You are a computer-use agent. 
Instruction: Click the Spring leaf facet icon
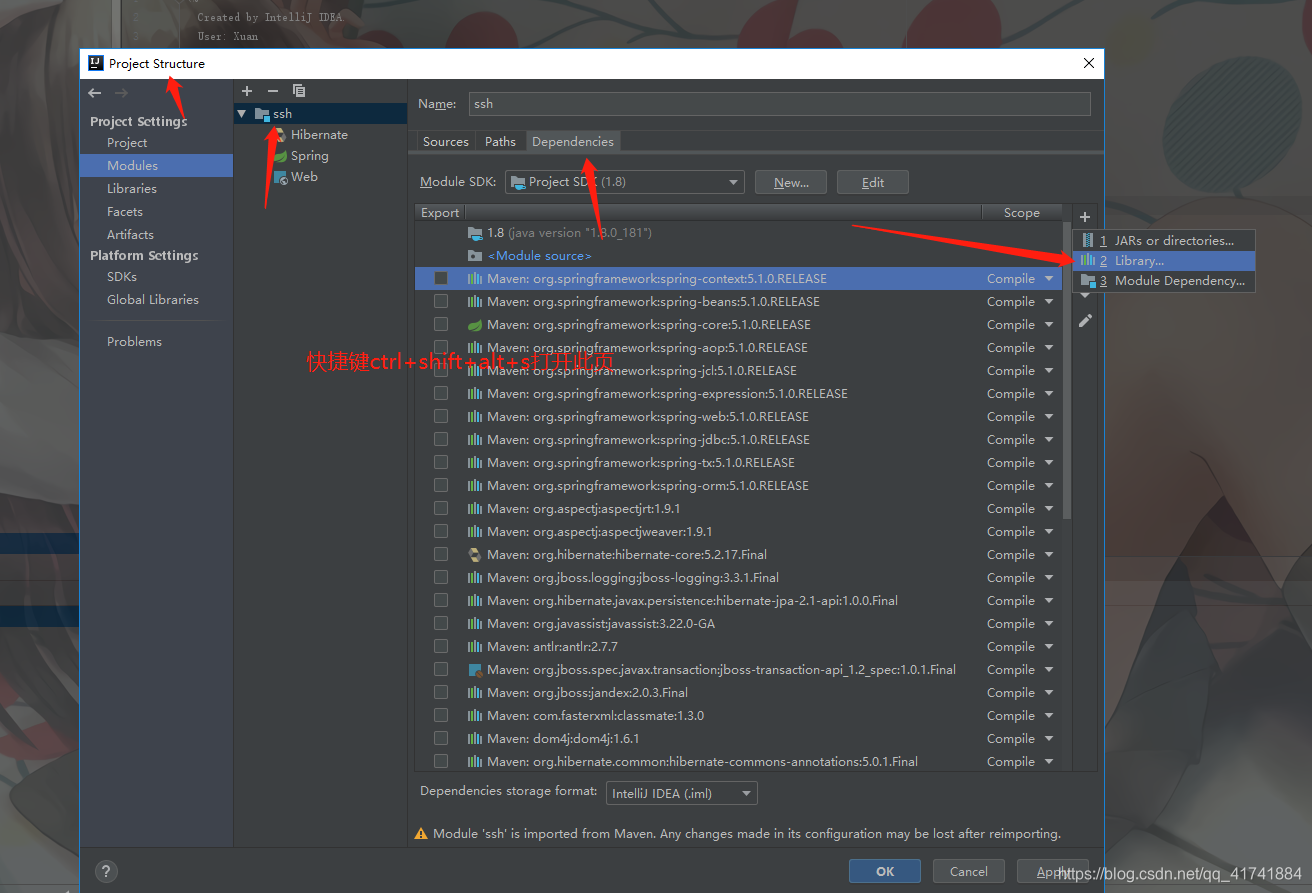pos(281,156)
